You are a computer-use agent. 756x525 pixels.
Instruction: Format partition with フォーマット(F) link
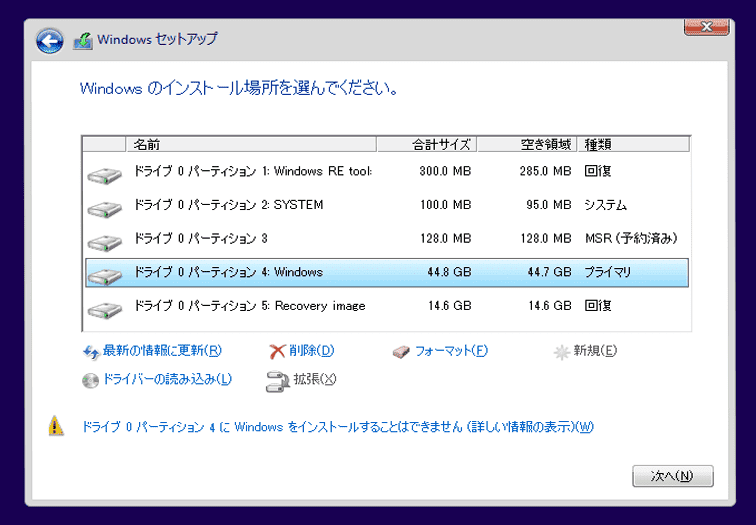451,350
